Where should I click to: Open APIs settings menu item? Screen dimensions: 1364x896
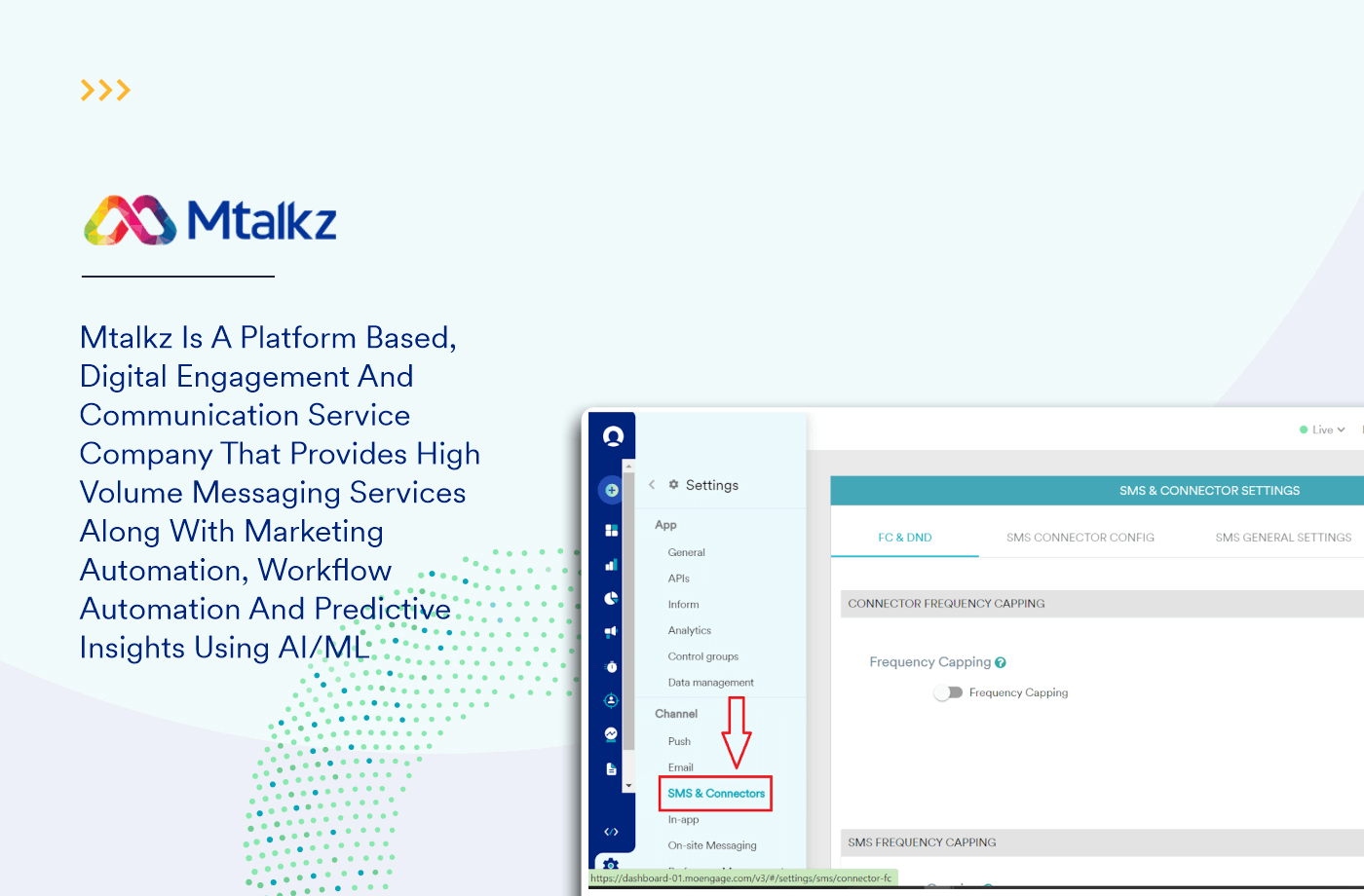pos(679,579)
